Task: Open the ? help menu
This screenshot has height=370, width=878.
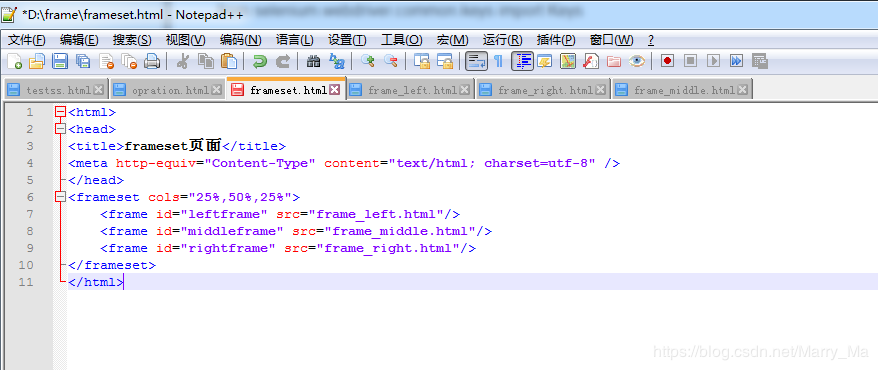Action: point(651,40)
